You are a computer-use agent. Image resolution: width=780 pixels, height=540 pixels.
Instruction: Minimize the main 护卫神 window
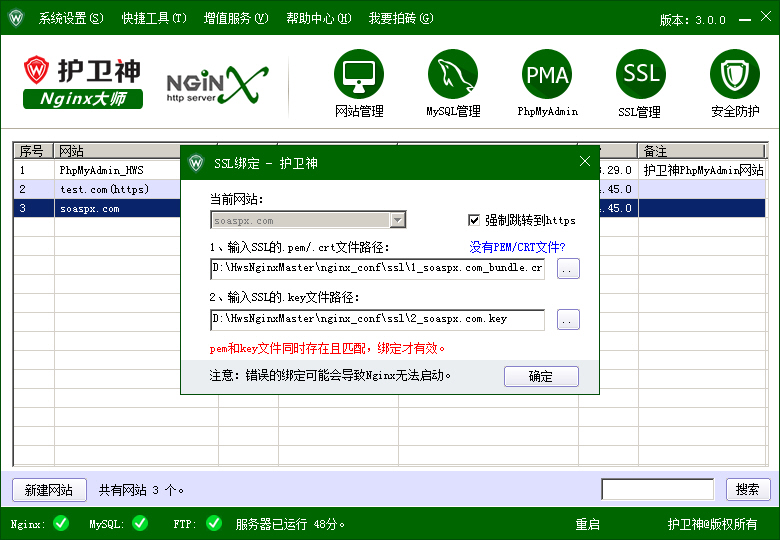click(745, 20)
